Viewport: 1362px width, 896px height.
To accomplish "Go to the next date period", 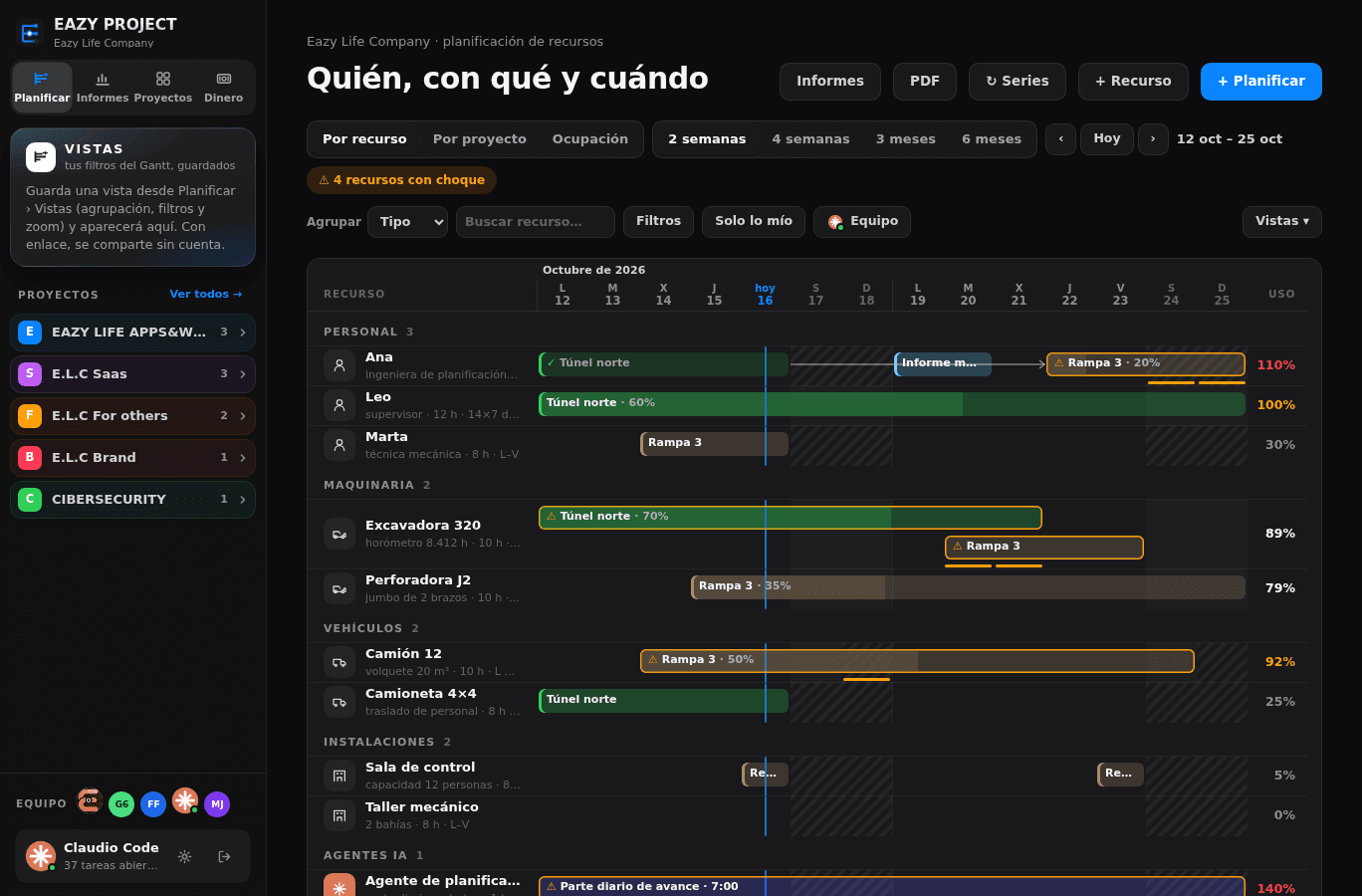I will [1153, 139].
